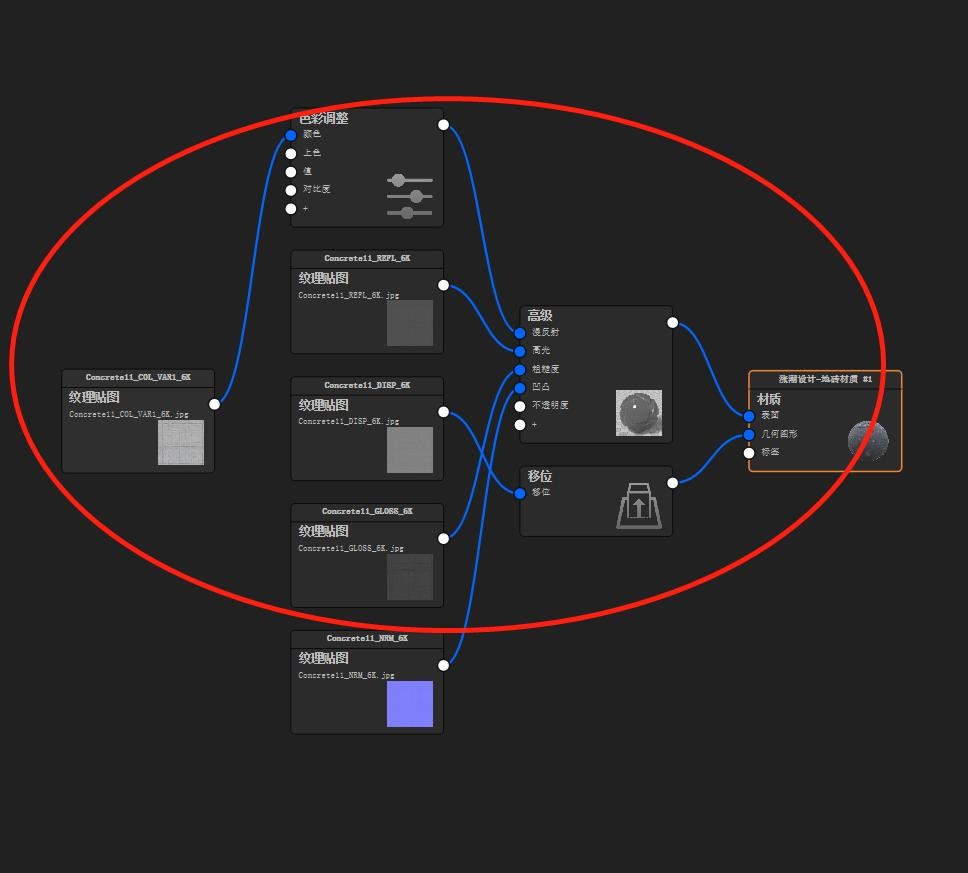Click the 上色 input socket on 色彩调整
The image size is (968, 873).
(291, 154)
